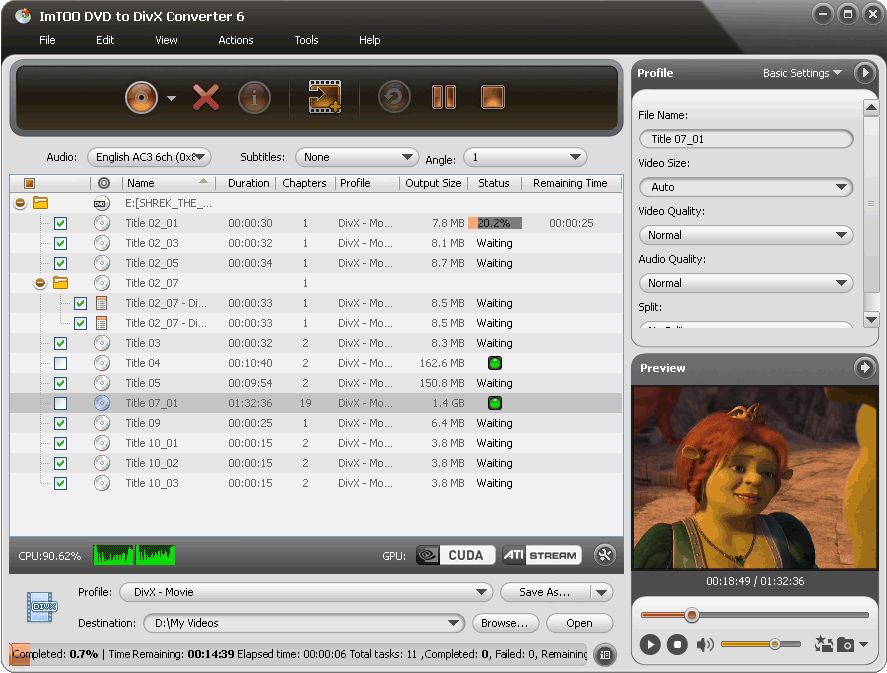Click the Browse... button for destination
The width and height of the screenshot is (887, 673).
click(x=504, y=623)
